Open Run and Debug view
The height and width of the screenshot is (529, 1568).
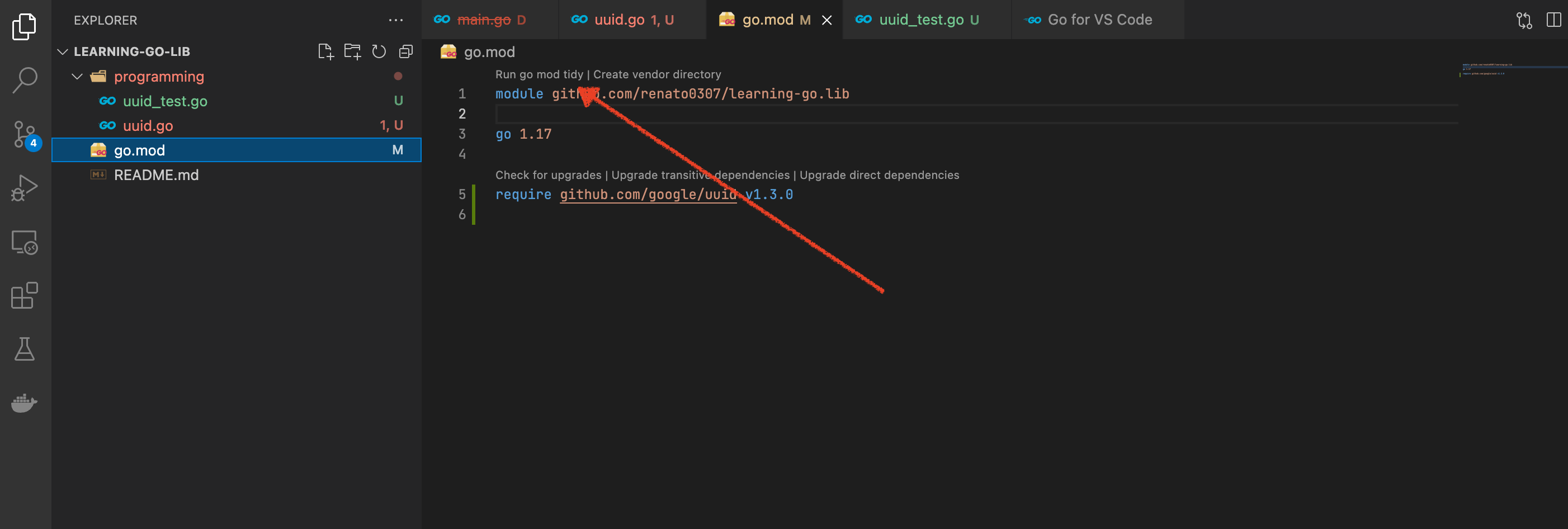coord(25,188)
